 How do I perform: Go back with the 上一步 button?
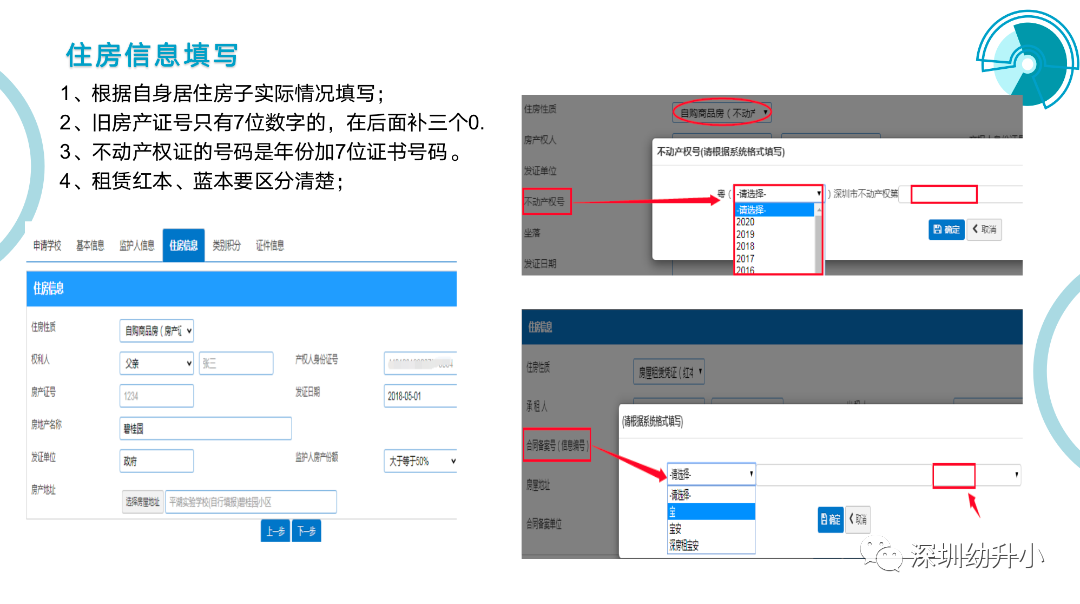(x=275, y=531)
